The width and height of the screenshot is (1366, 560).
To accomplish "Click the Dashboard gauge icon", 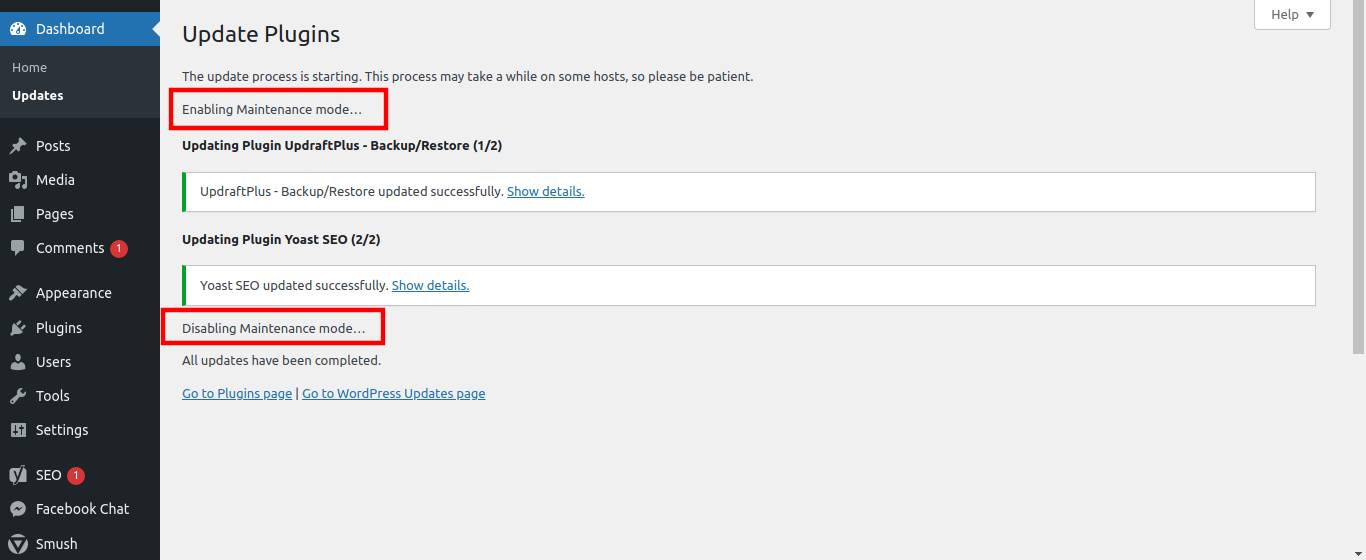I will (x=18, y=29).
